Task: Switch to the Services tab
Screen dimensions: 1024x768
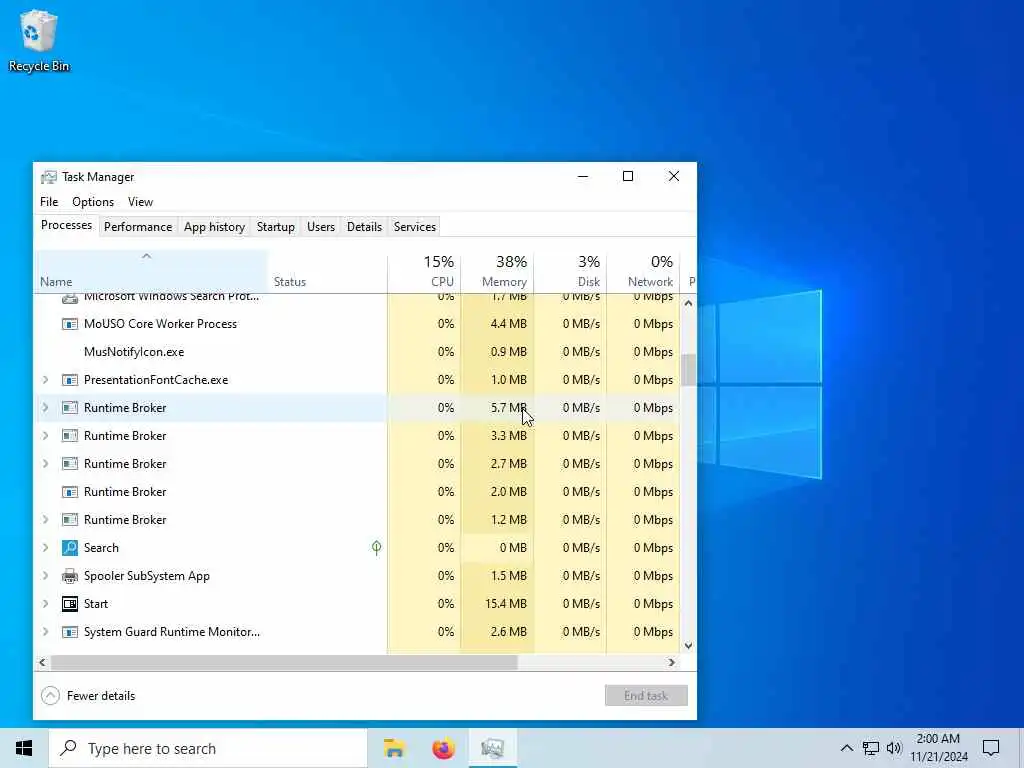Action: tap(415, 227)
